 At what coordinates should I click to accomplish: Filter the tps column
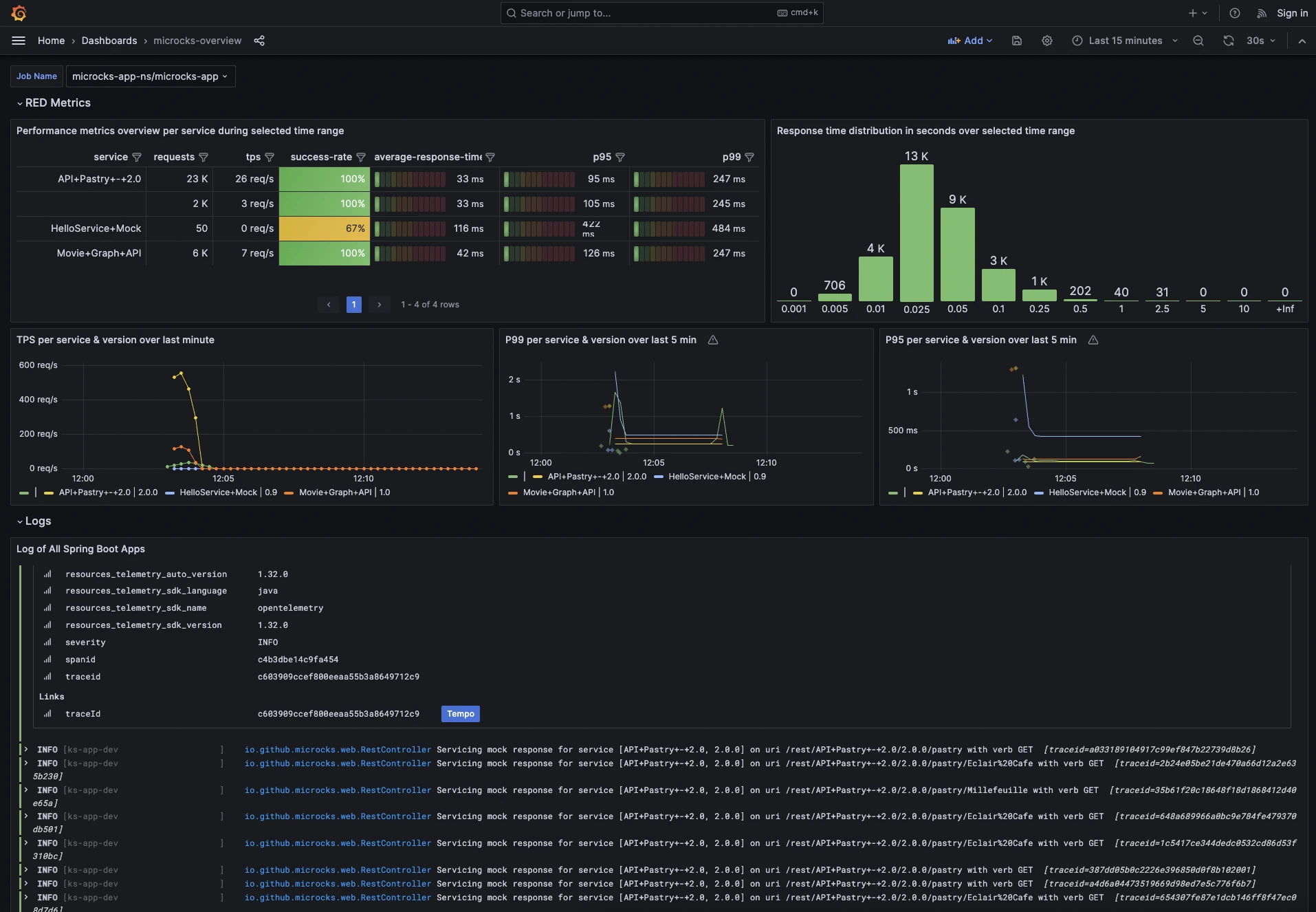(270, 157)
